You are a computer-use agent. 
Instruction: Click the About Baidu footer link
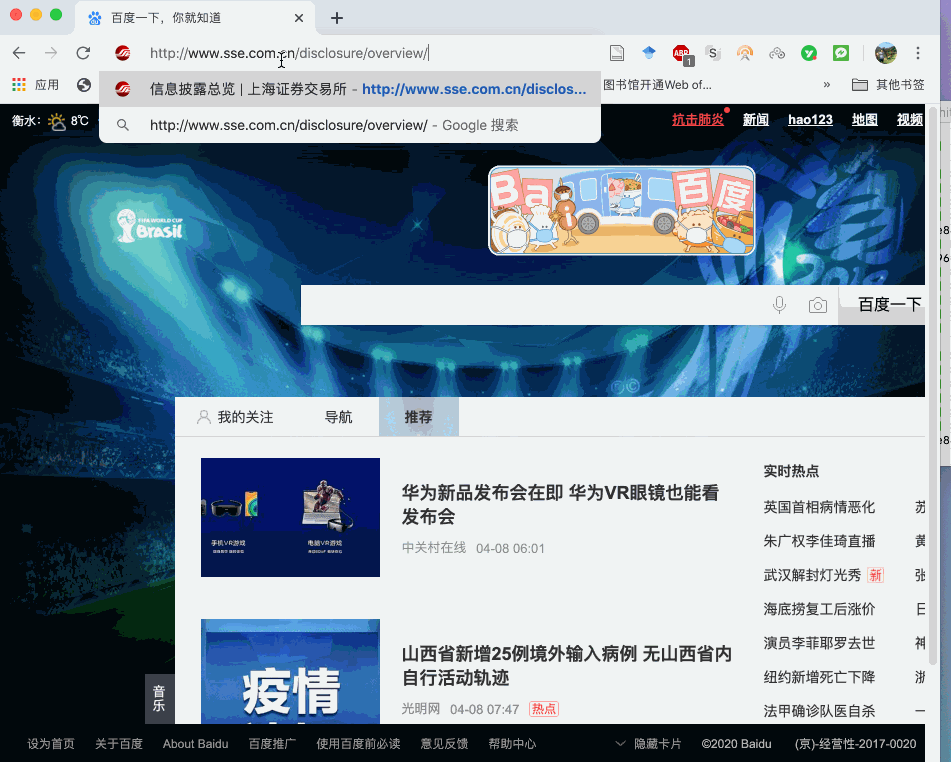click(x=195, y=744)
